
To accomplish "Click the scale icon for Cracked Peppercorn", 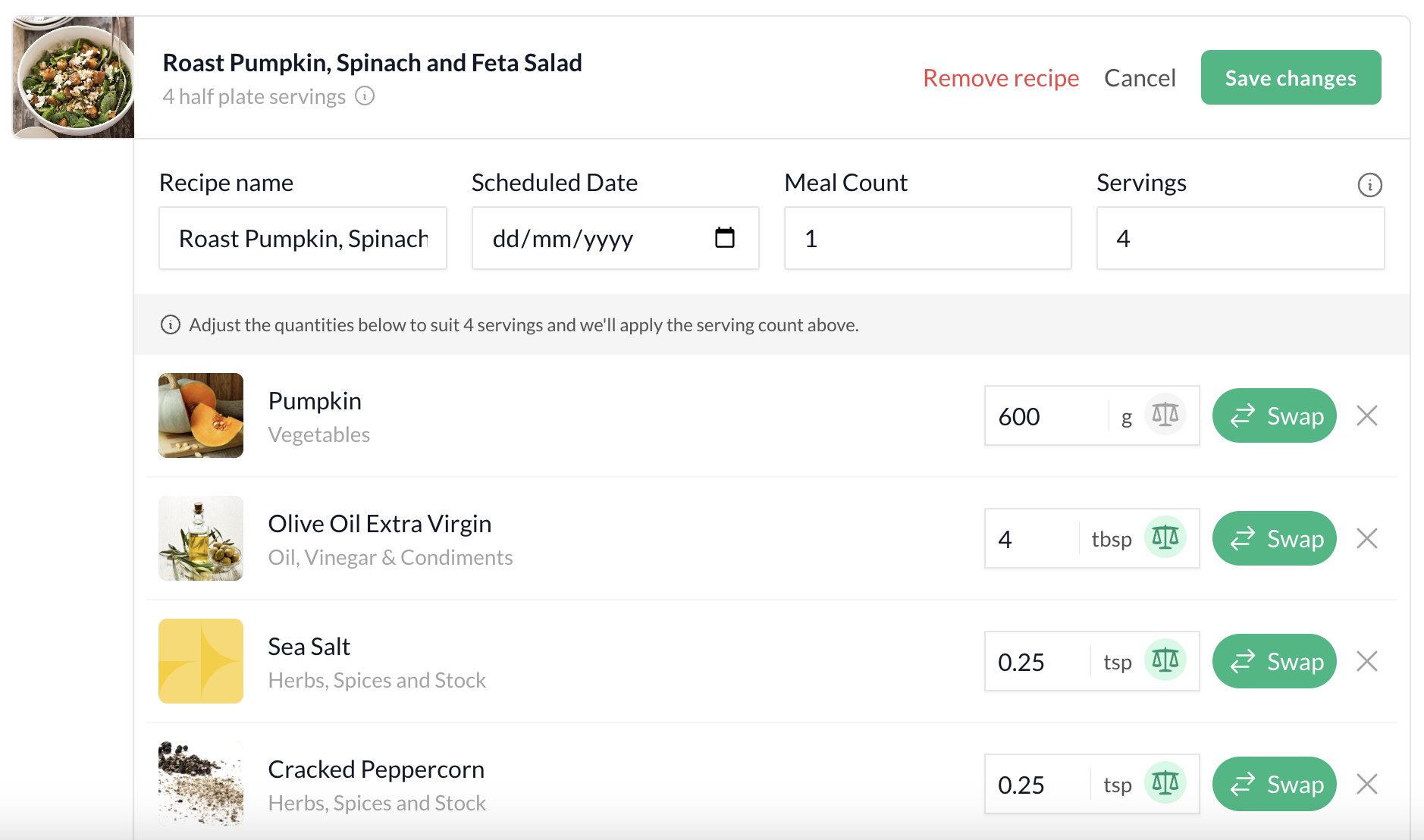I will [x=1165, y=783].
